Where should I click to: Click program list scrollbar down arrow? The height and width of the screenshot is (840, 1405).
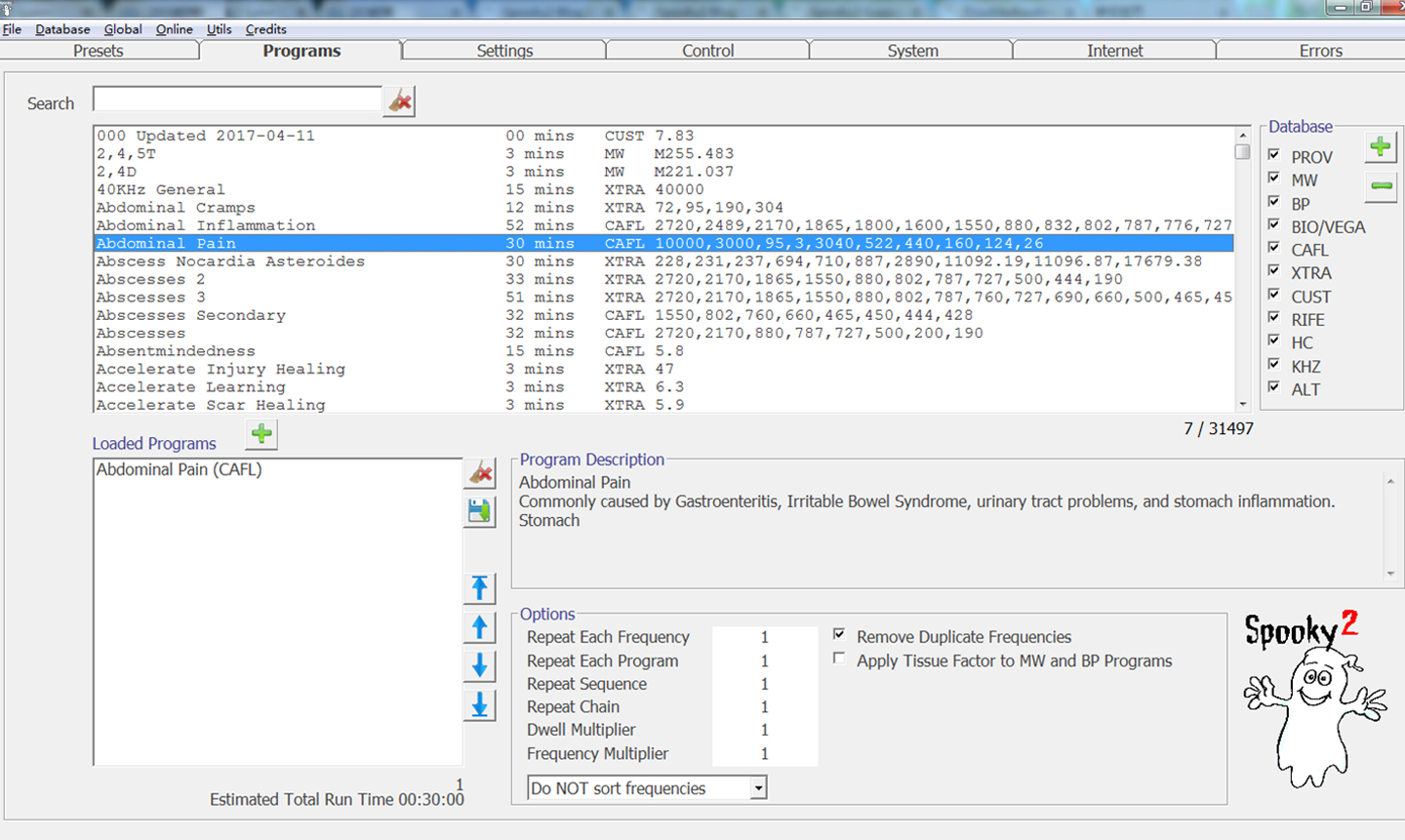1242,404
